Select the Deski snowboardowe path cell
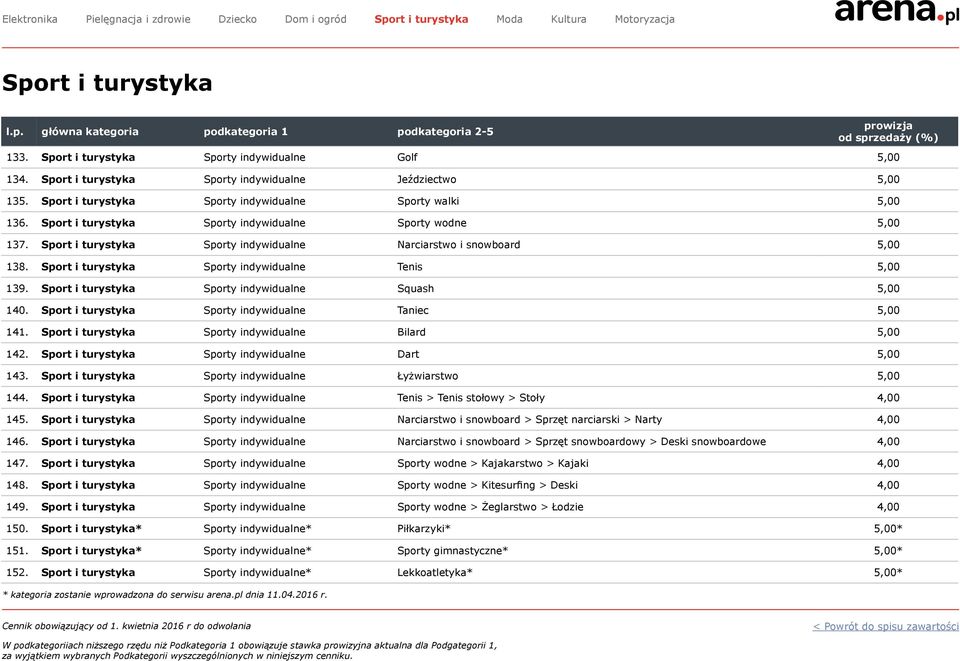Screen dimensions: 960x661 [x=582, y=442]
